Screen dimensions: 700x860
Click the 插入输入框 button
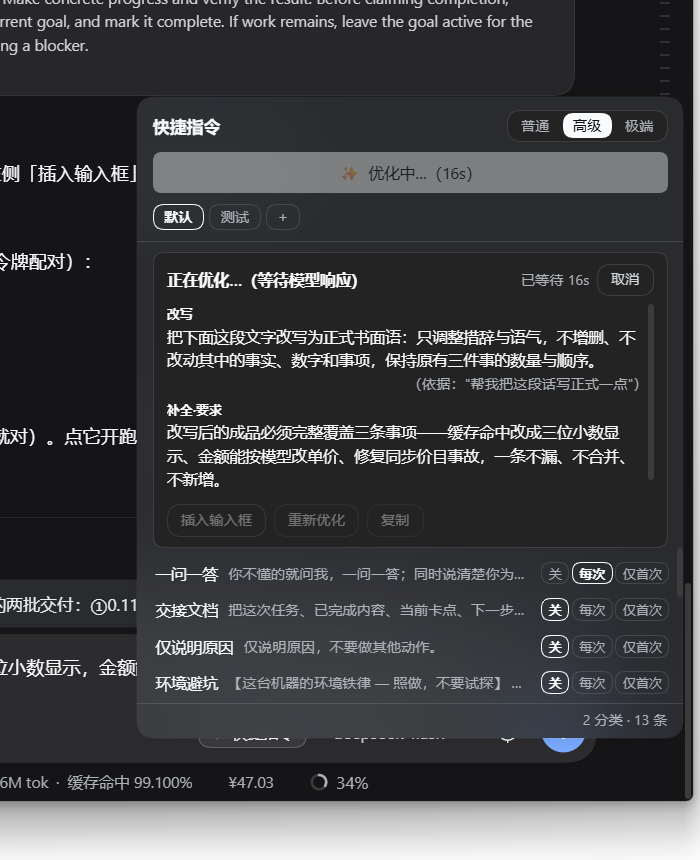216,520
